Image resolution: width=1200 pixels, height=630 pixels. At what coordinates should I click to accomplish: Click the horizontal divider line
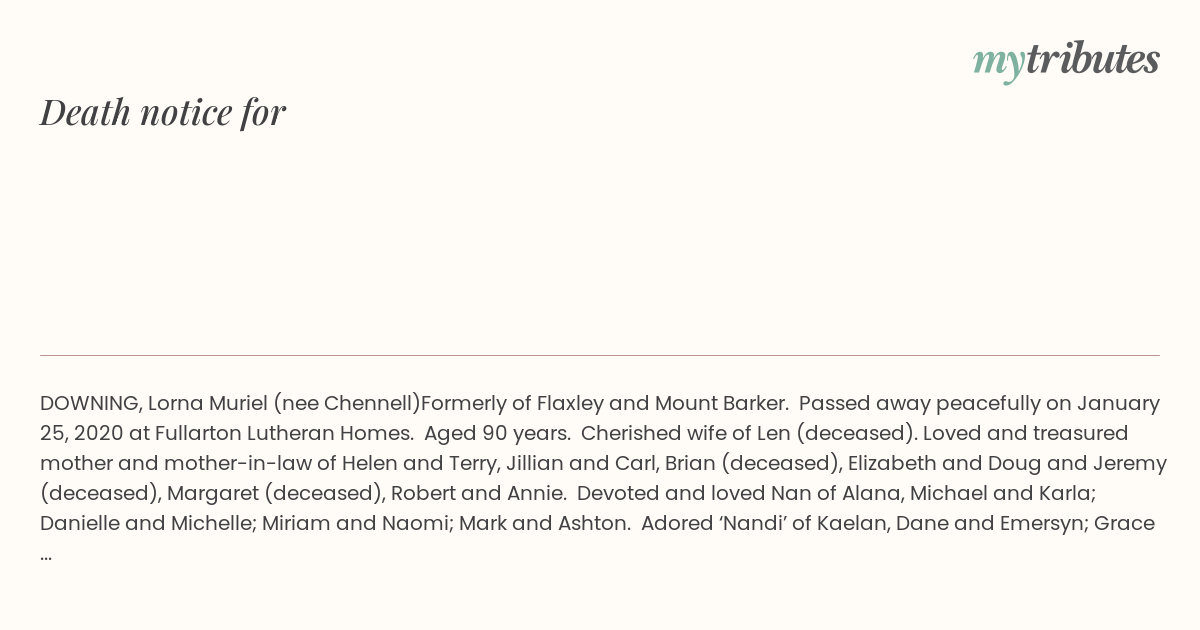tap(600, 355)
